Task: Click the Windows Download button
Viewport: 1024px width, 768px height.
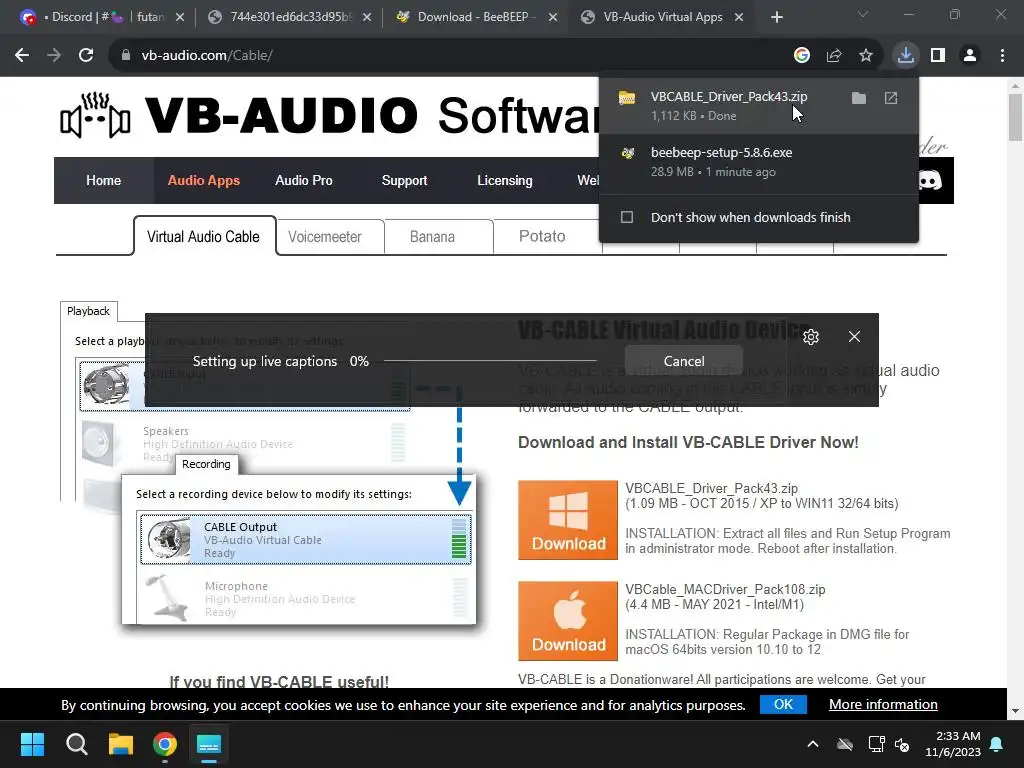Action: [x=568, y=520]
